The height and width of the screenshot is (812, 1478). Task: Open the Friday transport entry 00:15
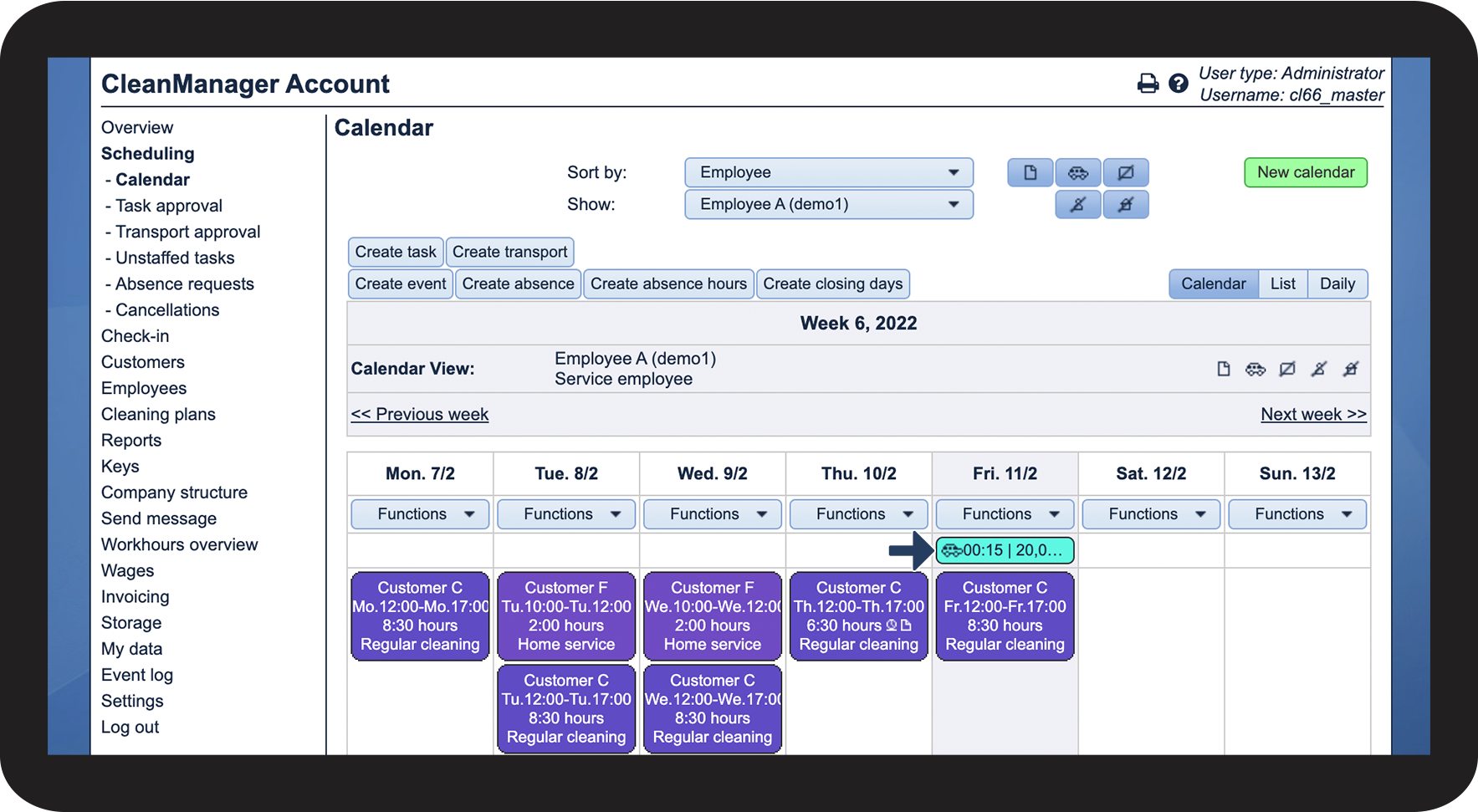click(1005, 550)
